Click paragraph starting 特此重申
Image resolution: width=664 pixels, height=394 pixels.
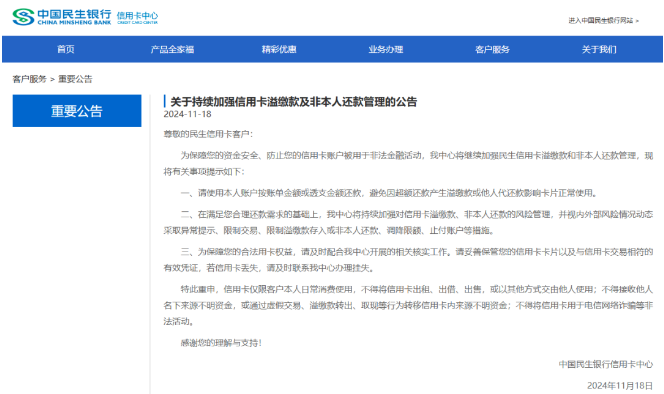(x=408, y=305)
